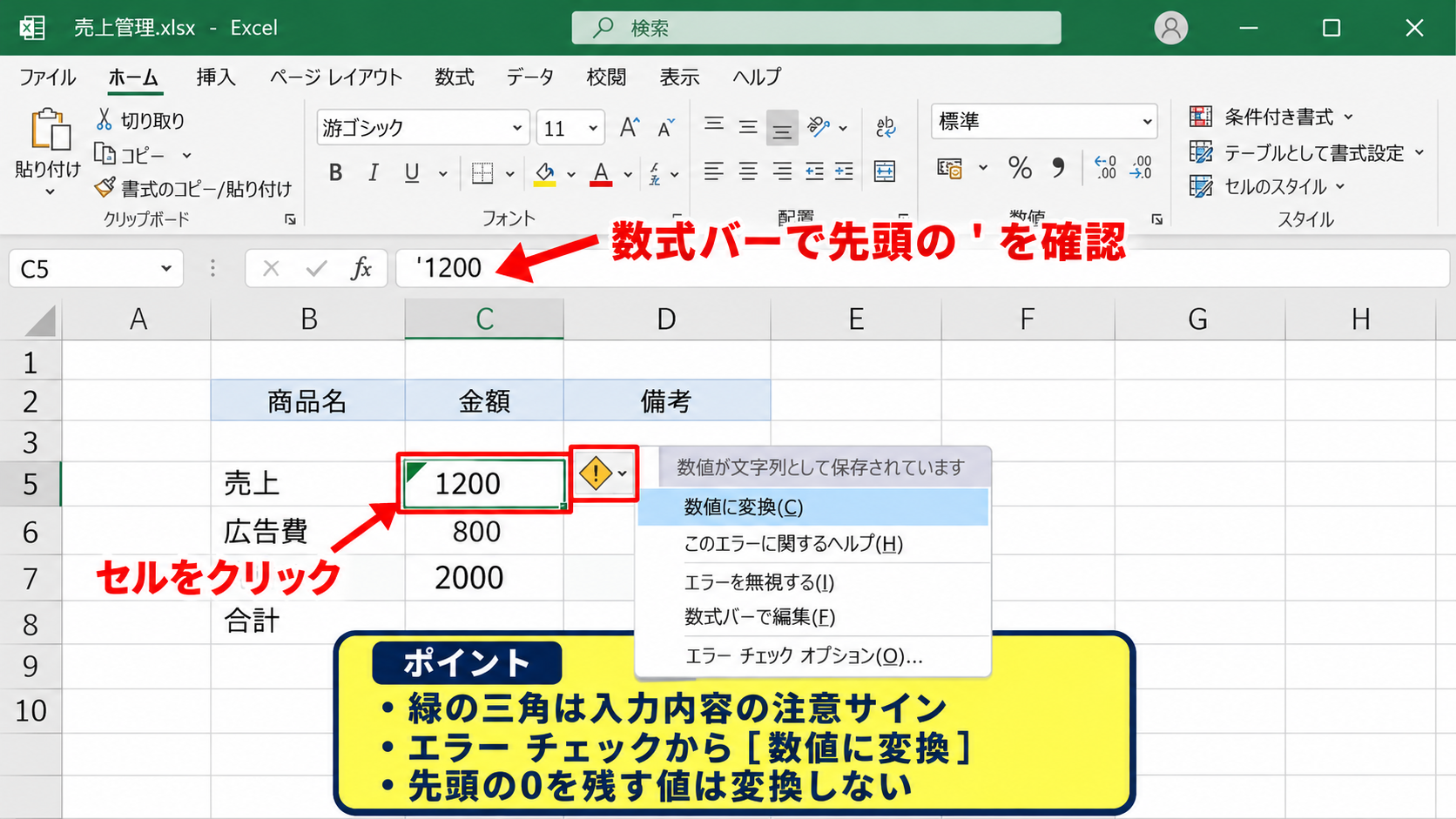1456x819 pixels.
Task: Align cell text to center
Action: (748, 171)
